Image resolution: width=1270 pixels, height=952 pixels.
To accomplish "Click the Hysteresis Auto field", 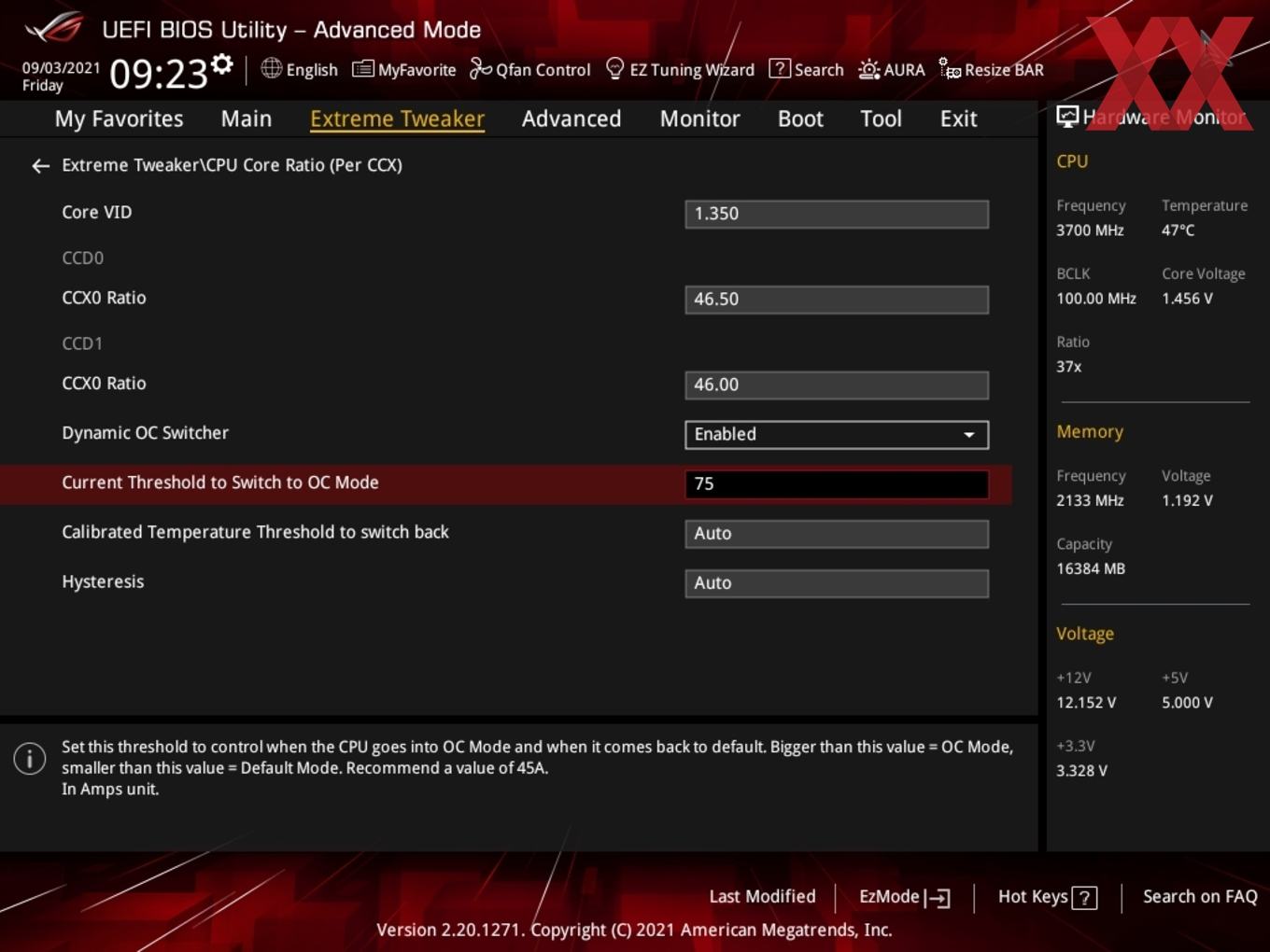I will tap(837, 582).
